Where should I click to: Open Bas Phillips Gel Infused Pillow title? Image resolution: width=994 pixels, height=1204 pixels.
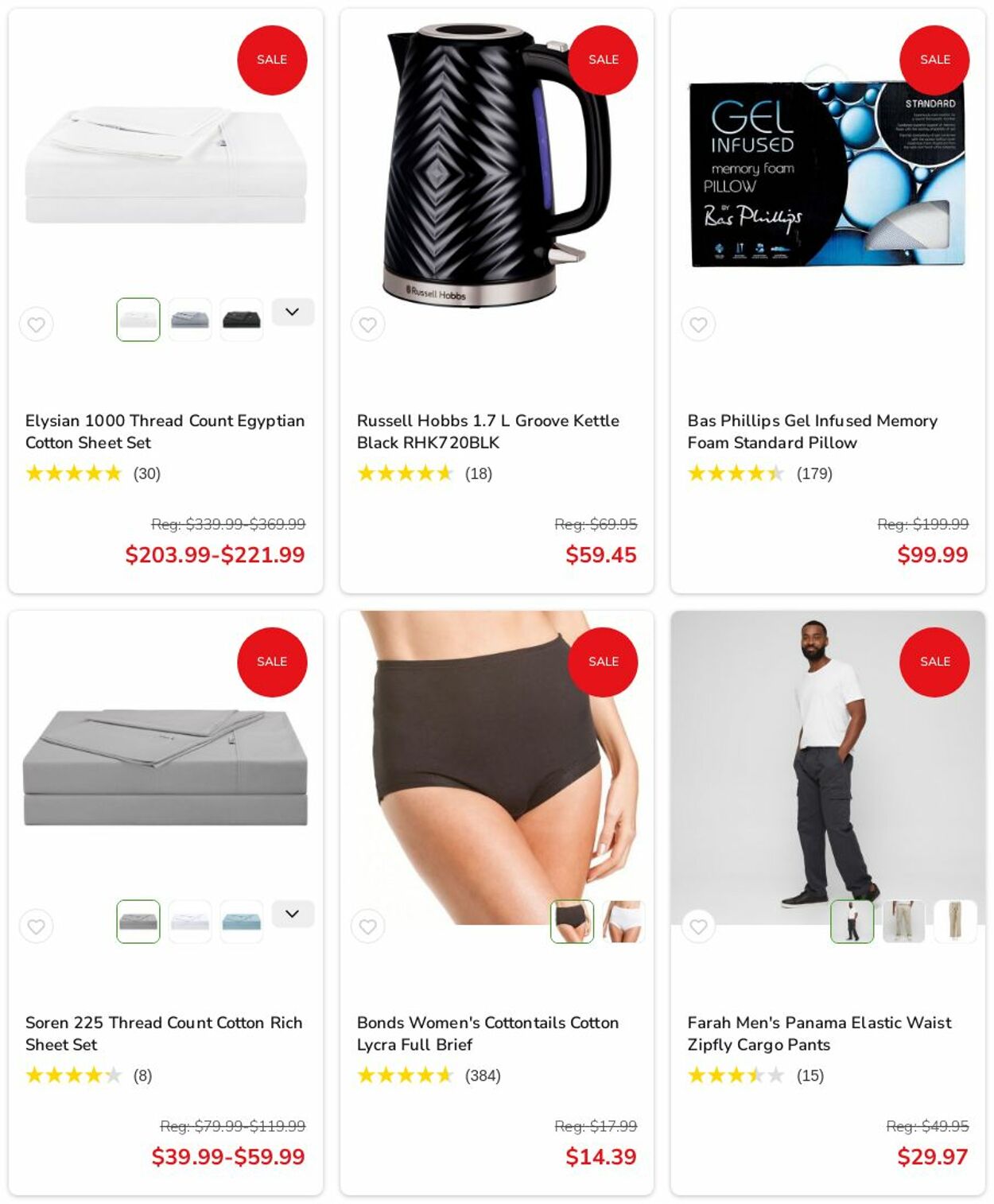[x=812, y=432]
